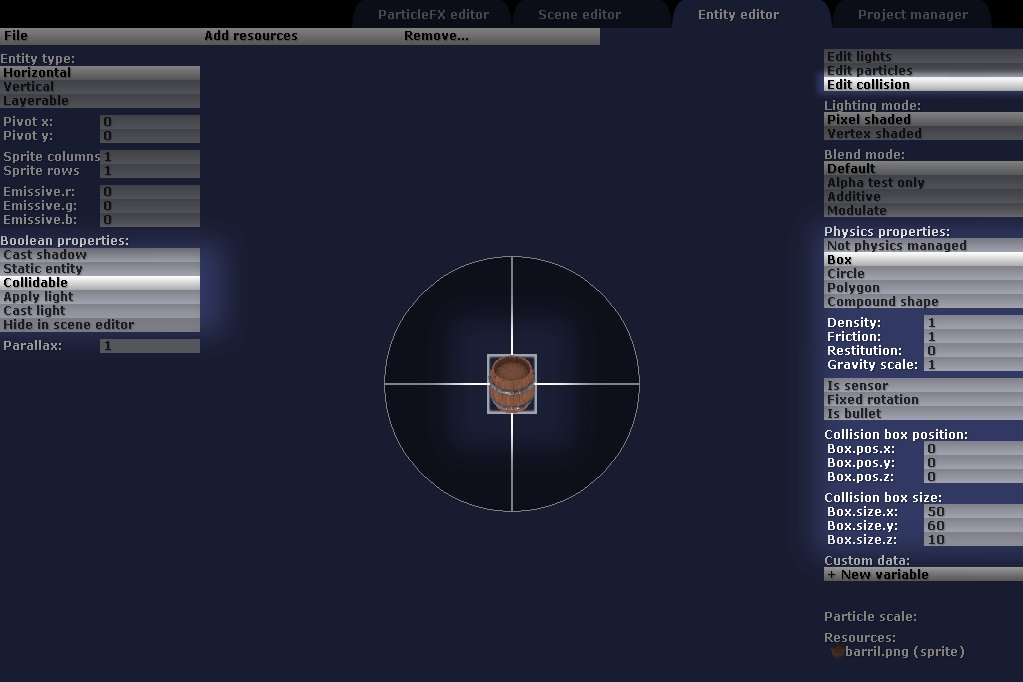The height and width of the screenshot is (682, 1023).
Task: Open the Add resources menu
Action: pos(251,36)
